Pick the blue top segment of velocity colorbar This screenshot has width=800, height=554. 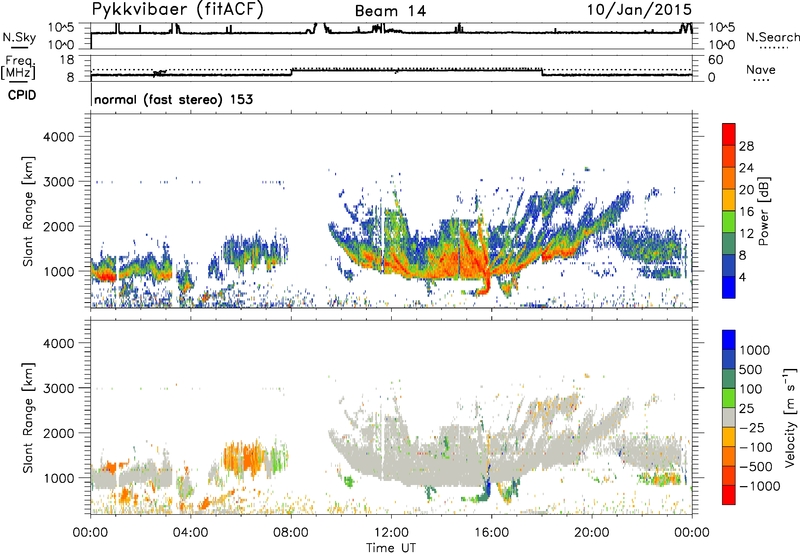(729, 340)
